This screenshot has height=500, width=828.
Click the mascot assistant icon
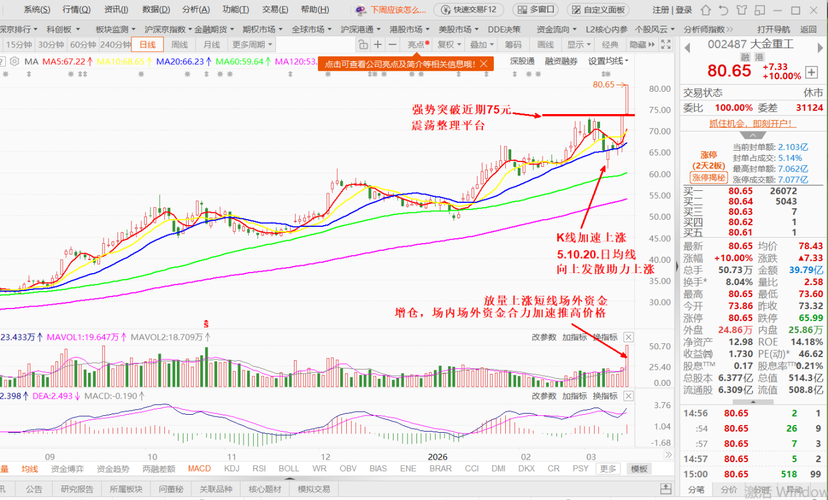point(361,10)
